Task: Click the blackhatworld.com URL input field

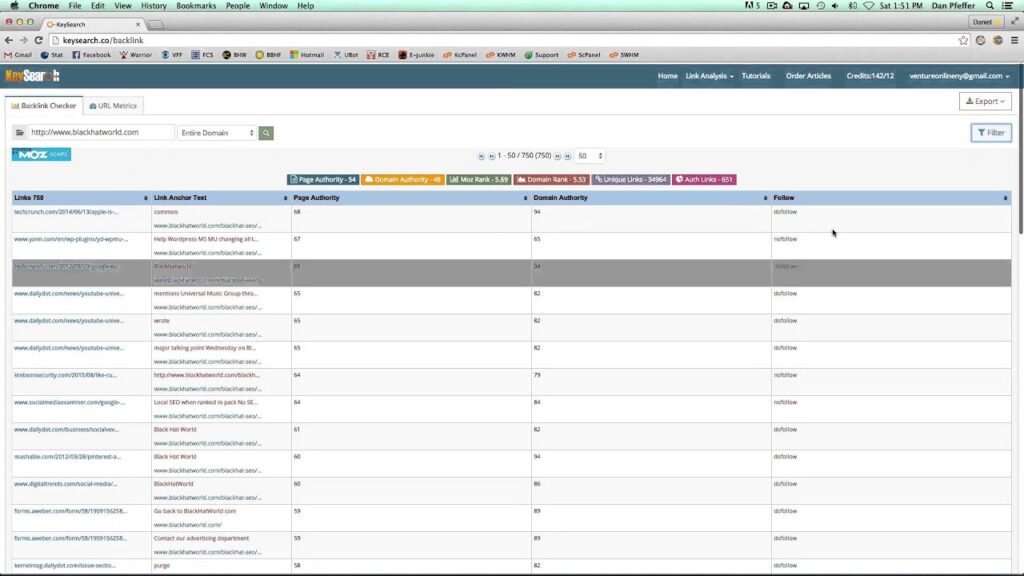Action: [101, 133]
